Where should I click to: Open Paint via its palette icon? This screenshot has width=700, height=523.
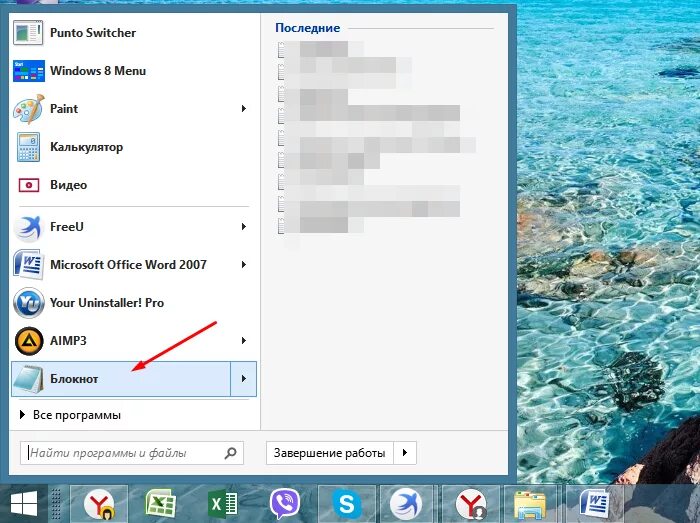[29, 109]
